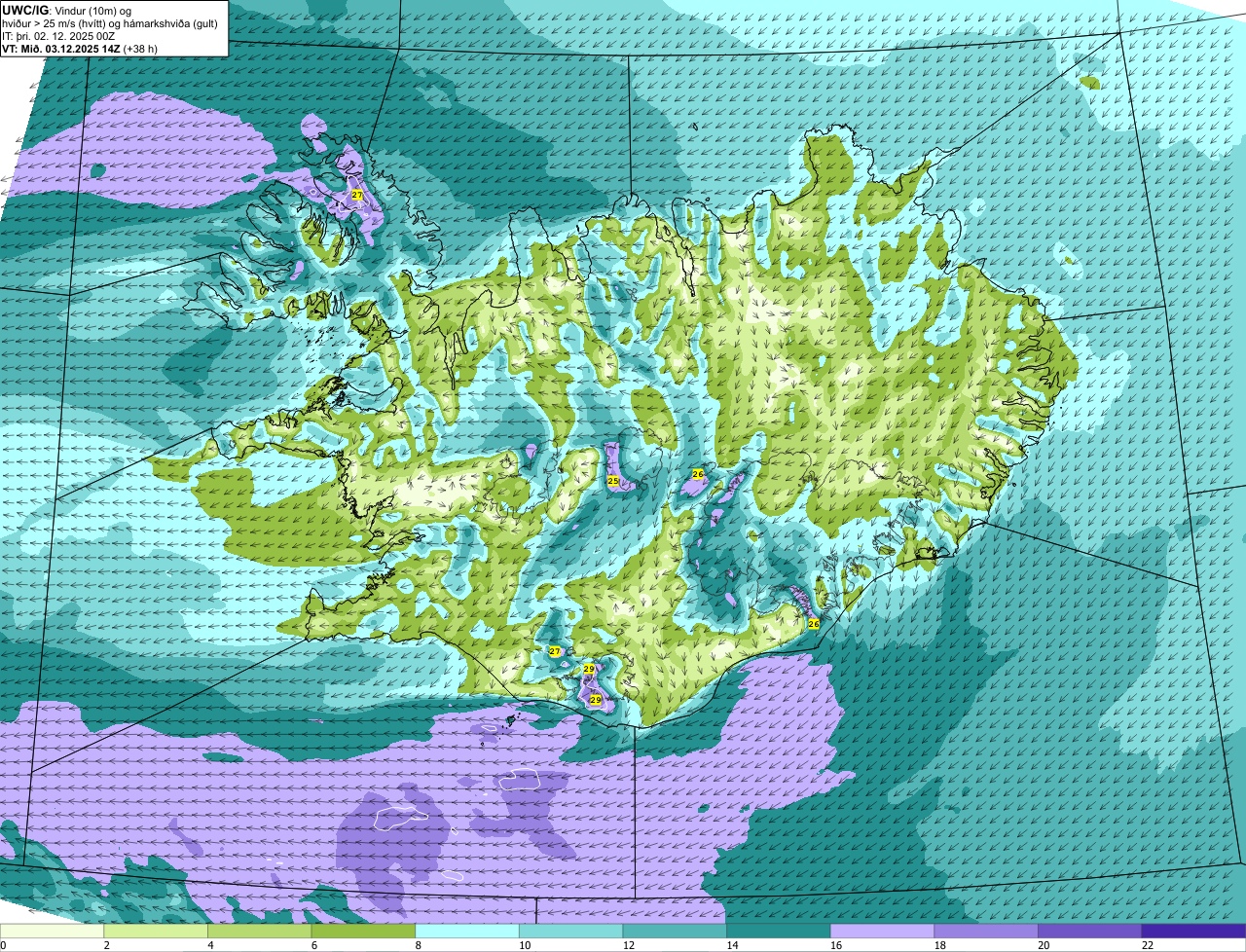
Task: Select the 6–8 m/s olive green legend swatch
Action: pos(363,931)
